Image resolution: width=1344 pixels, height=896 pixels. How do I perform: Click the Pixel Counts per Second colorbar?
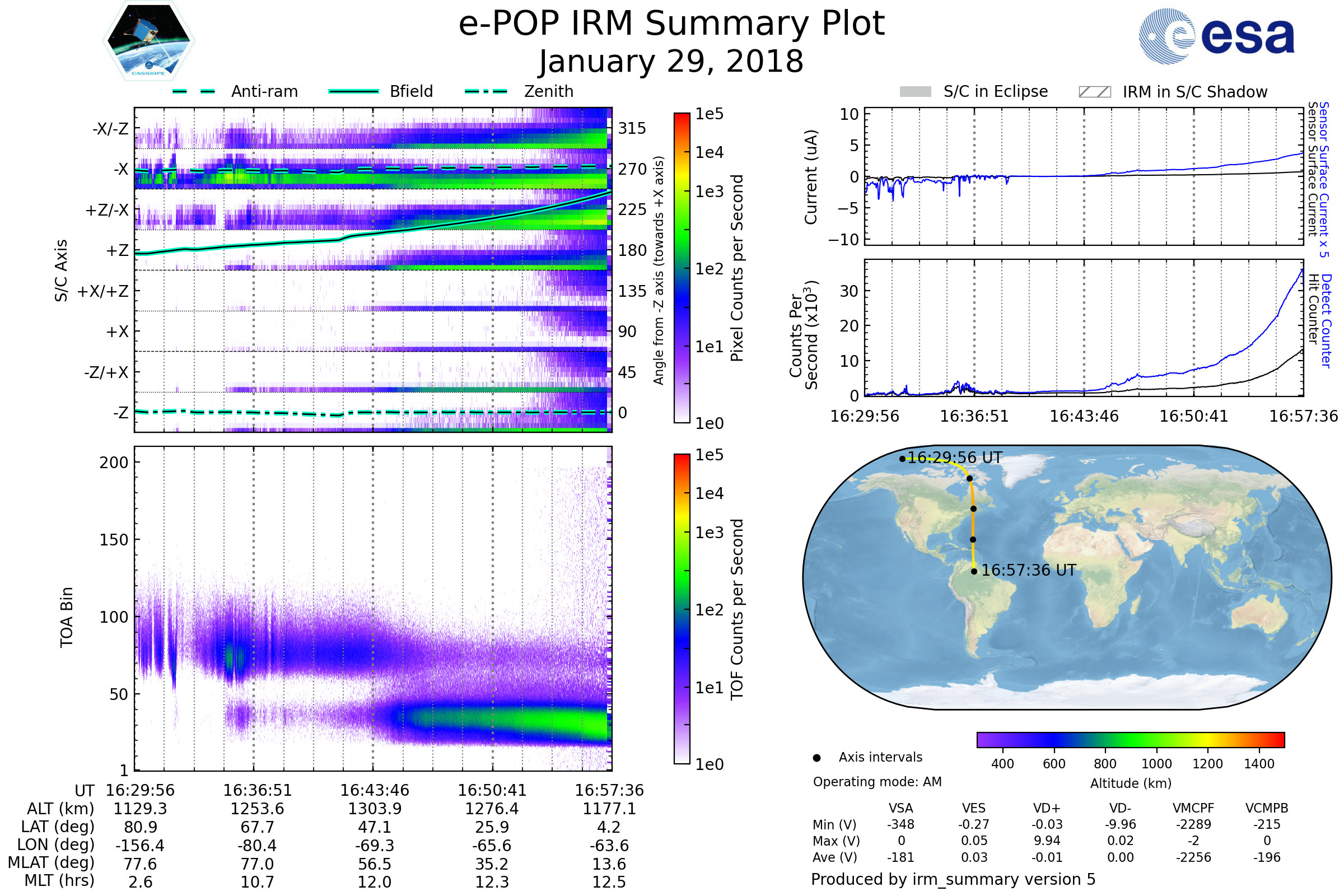pos(682,268)
